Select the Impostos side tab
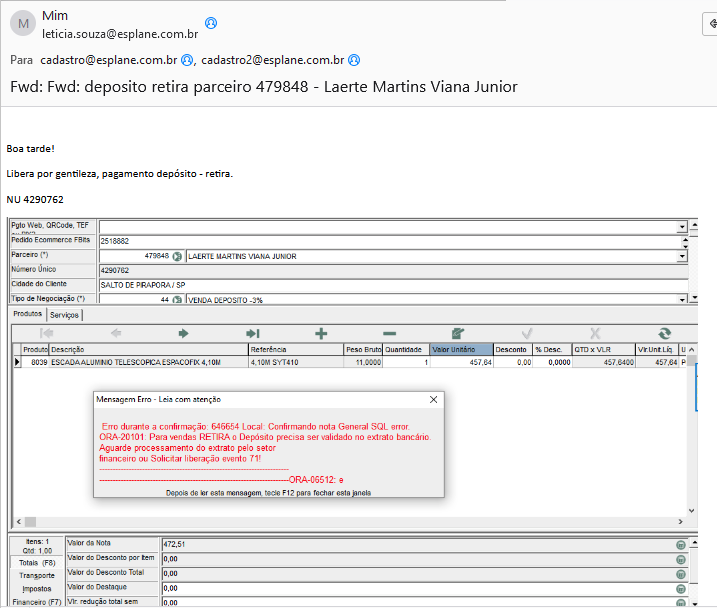 pos(37,589)
